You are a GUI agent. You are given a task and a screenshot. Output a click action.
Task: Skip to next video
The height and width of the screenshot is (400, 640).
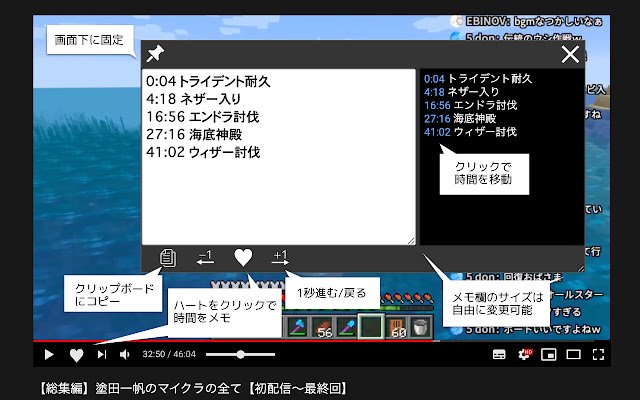pyautogui.click(x=102, y=354)
